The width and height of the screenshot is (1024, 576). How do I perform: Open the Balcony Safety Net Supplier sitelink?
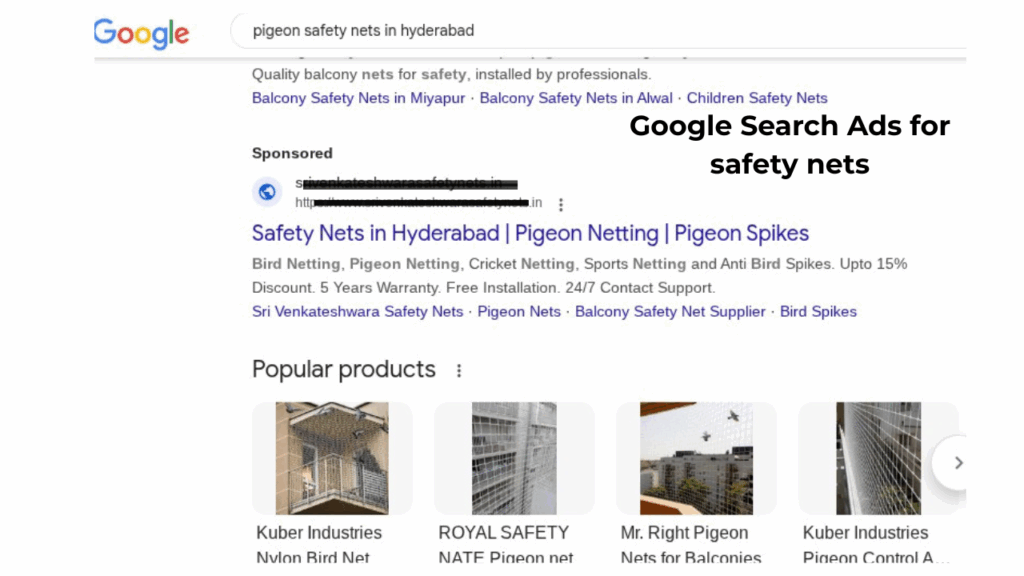coord(670,312)
